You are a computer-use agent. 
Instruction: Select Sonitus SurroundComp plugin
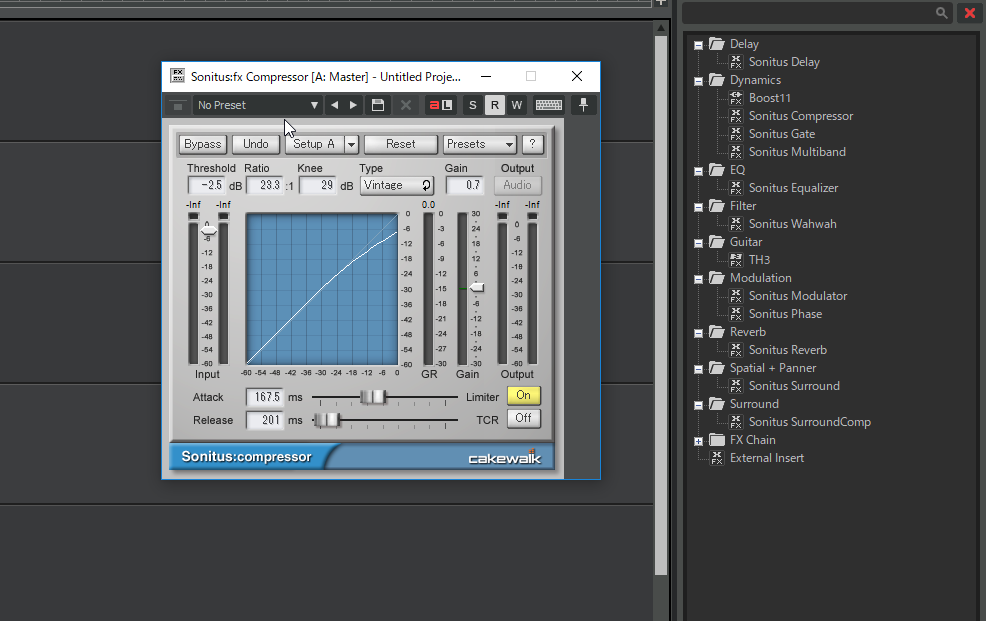point(809,422)
